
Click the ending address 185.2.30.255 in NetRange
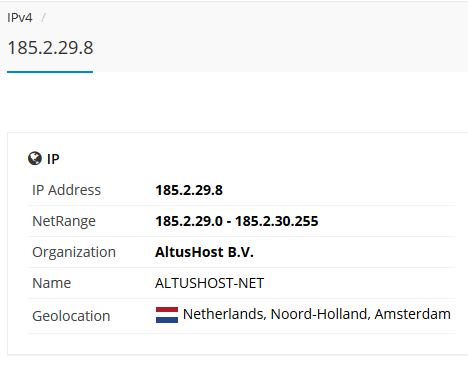[x=277, y=221]
